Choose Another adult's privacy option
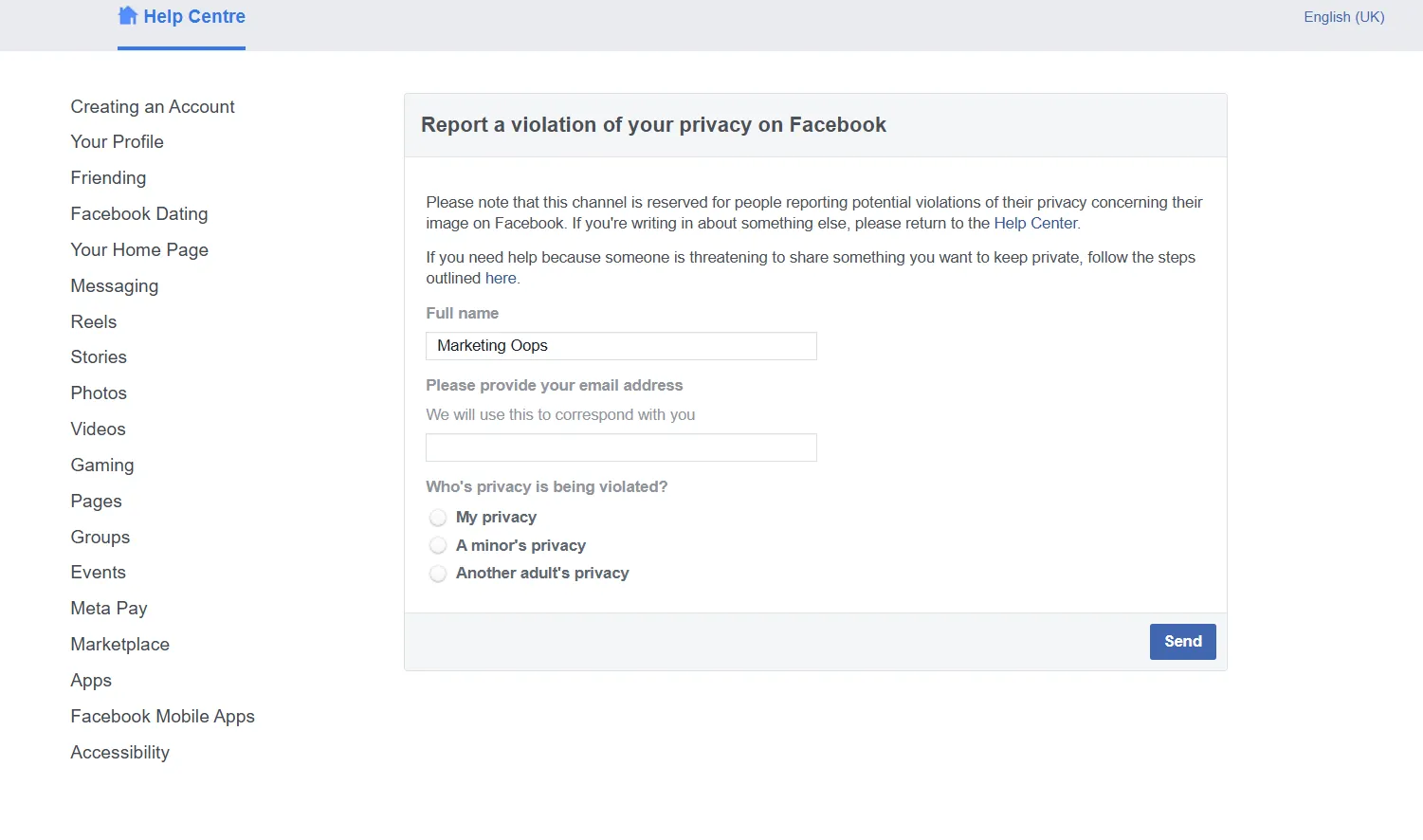 tap(438, 574)
